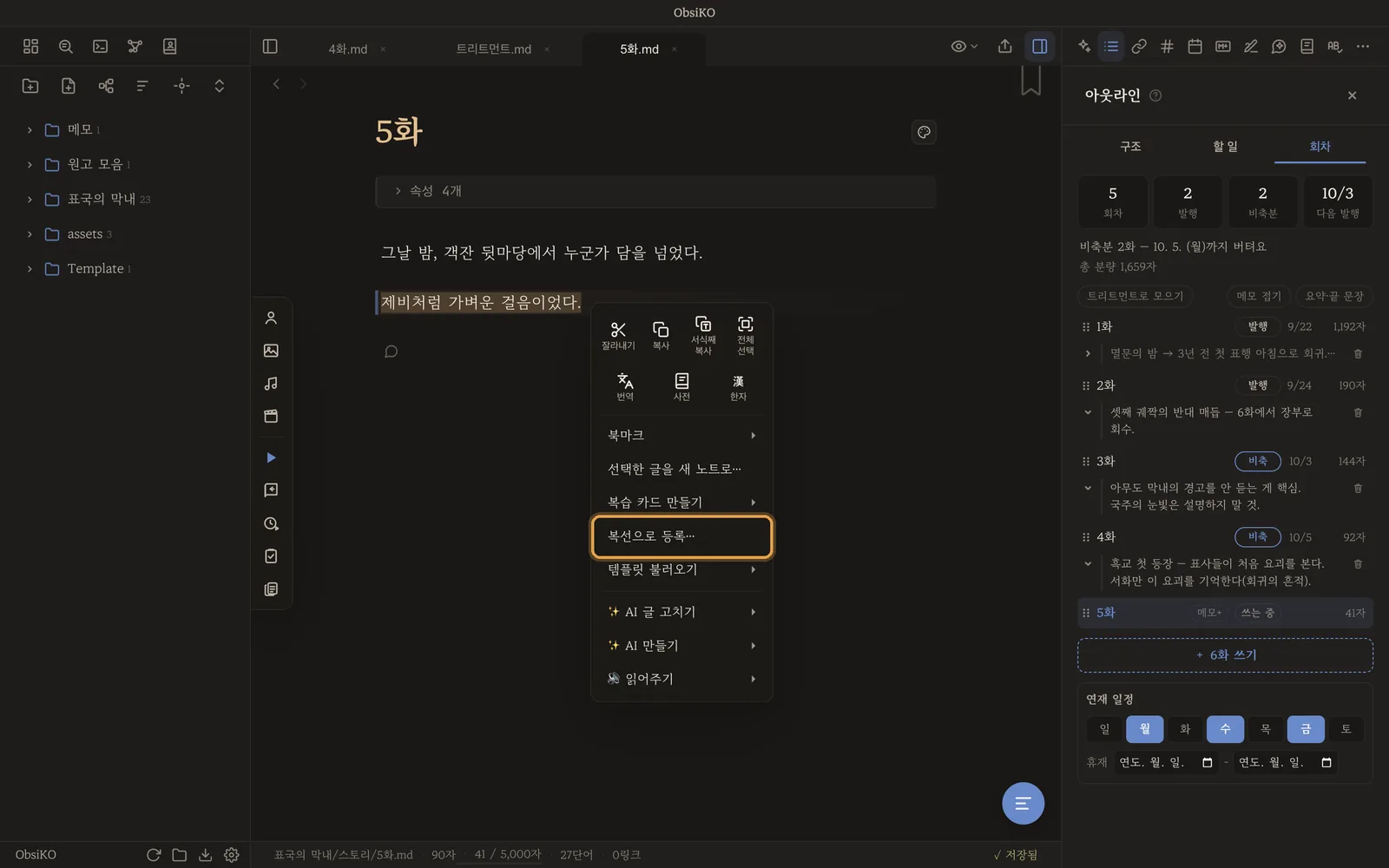Switch to the 4화.md tab
This screenshot has height=868, width=1389.
point(347,49)
